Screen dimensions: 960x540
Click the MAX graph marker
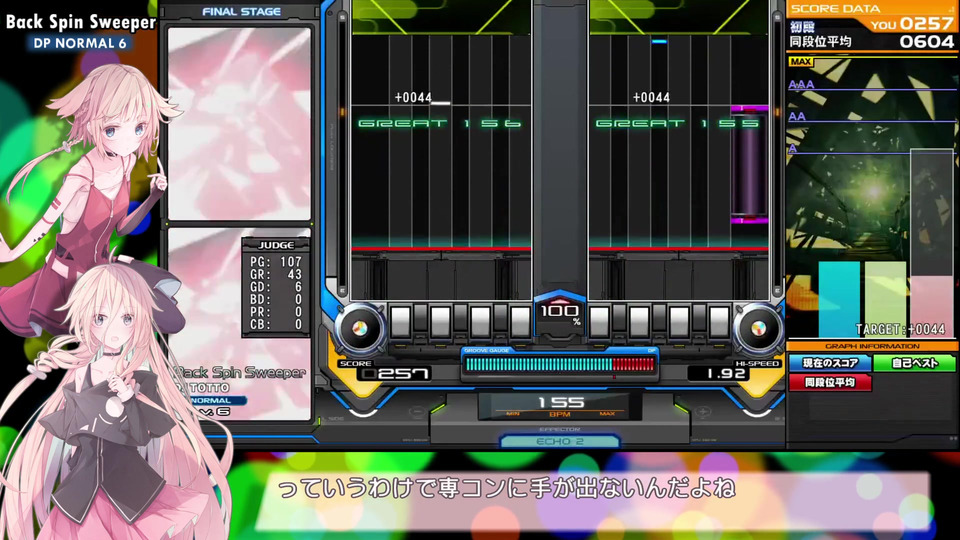(x=801, y=61)
